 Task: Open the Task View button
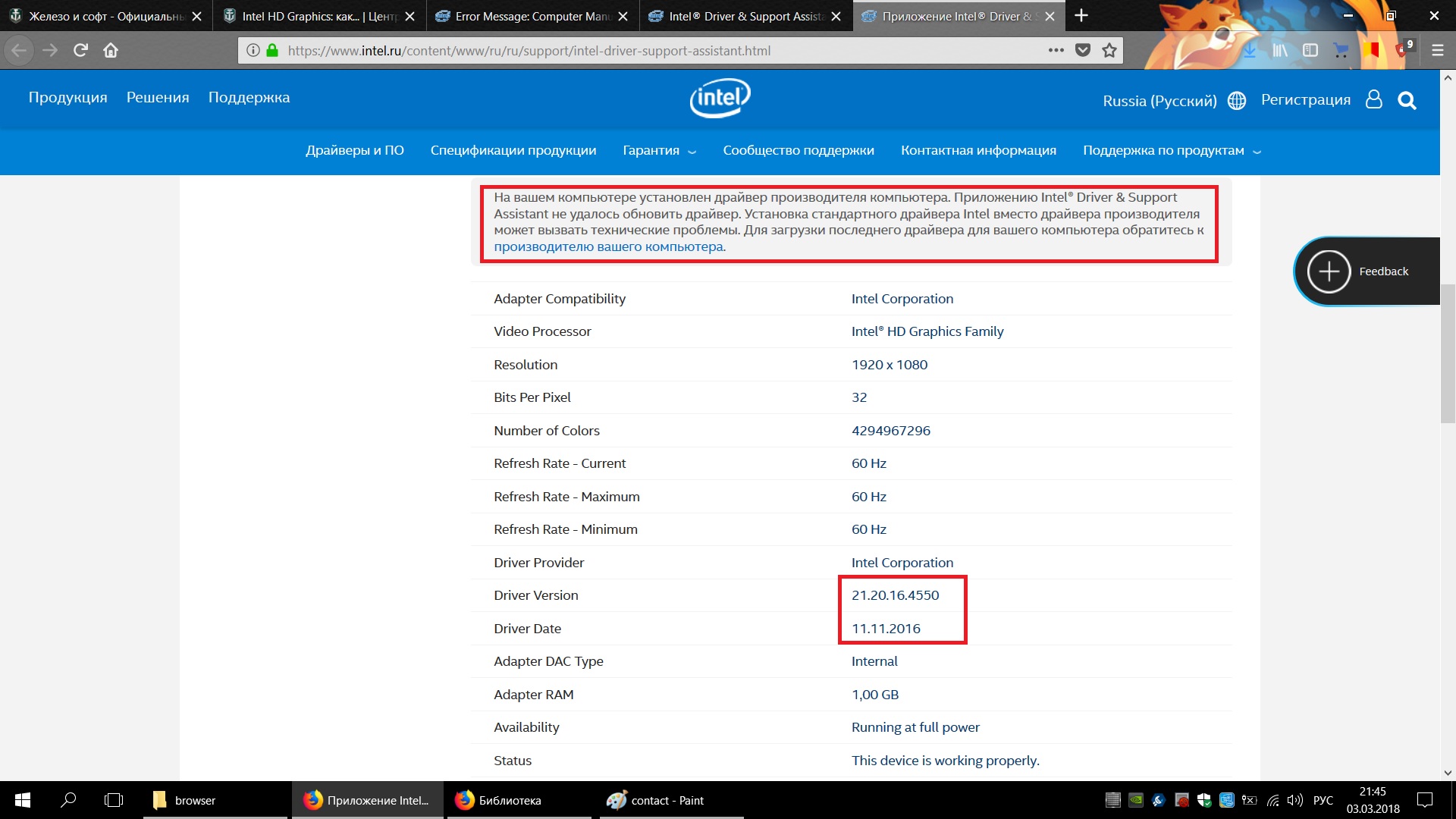coord(114,800)
